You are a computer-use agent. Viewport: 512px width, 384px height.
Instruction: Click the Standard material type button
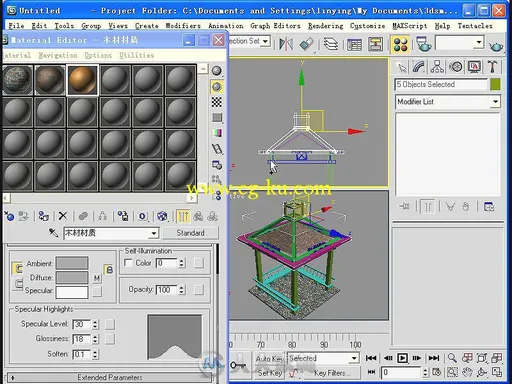[190, 233]
